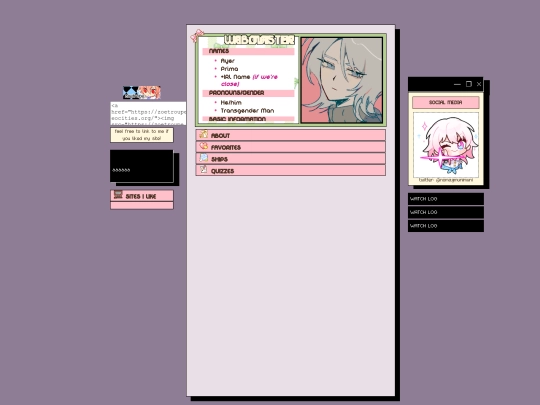The height and width of the screenshot is (405, 540).
Task: Click the ABOUT section's folder icon
Action: click(204, 134)
